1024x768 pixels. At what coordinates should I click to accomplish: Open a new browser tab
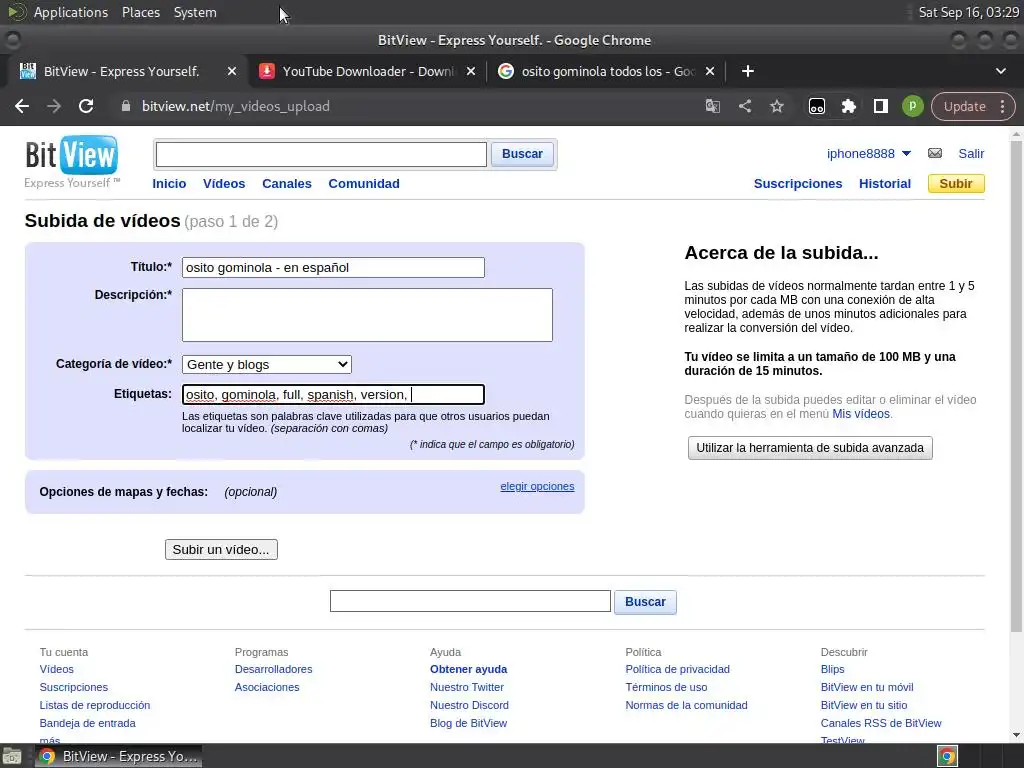coord(748,71)
